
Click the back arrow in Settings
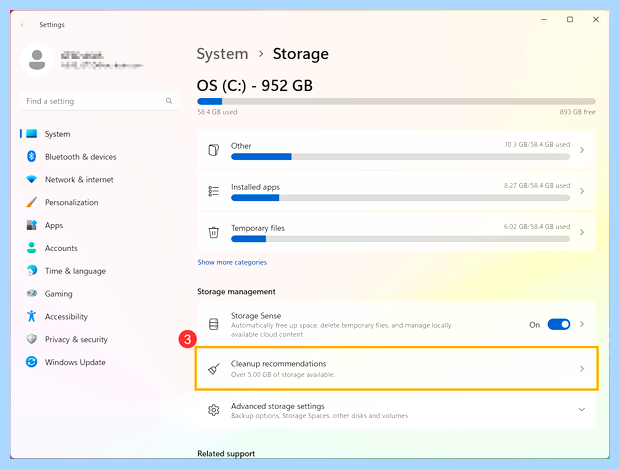tap(24, 25)
